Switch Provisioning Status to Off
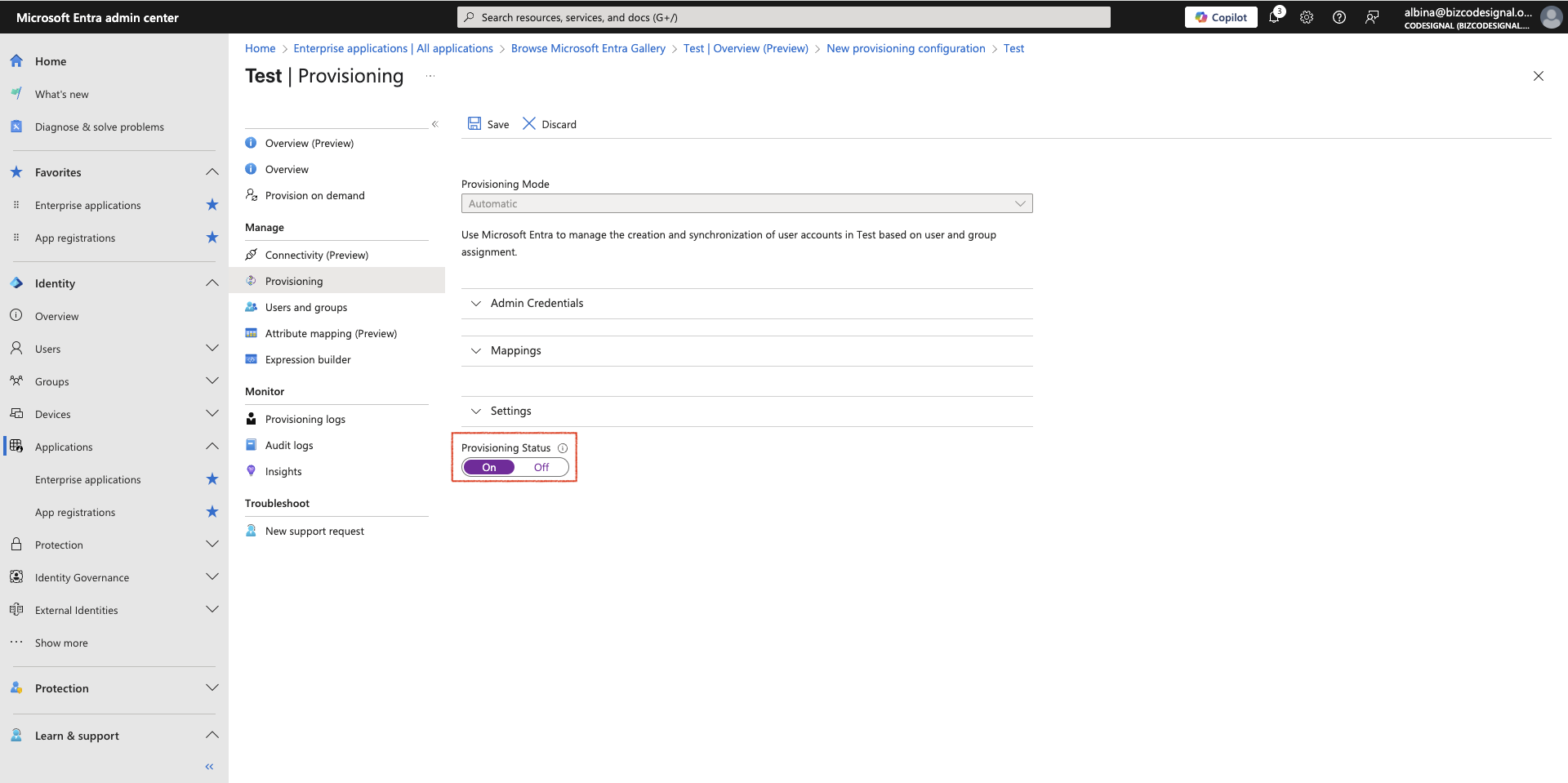 [541, 467]
